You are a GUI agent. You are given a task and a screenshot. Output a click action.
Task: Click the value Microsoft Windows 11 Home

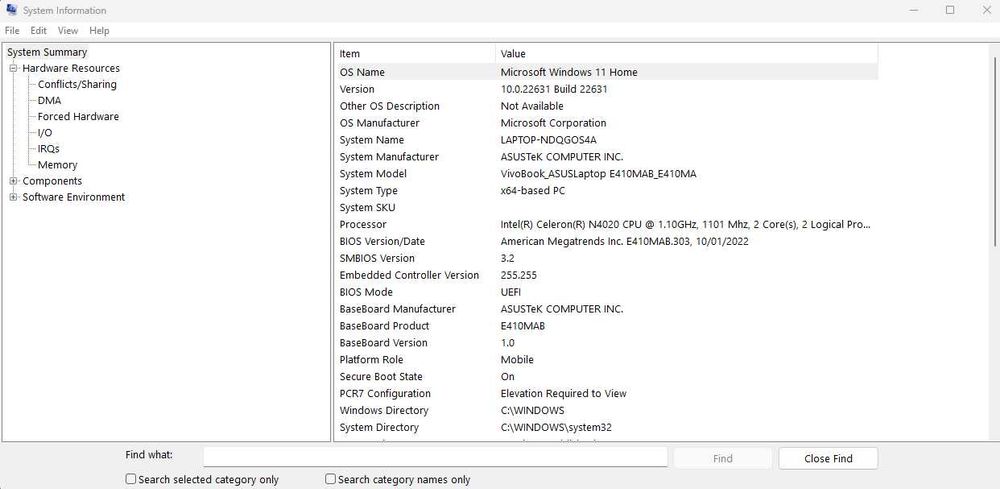569,72
